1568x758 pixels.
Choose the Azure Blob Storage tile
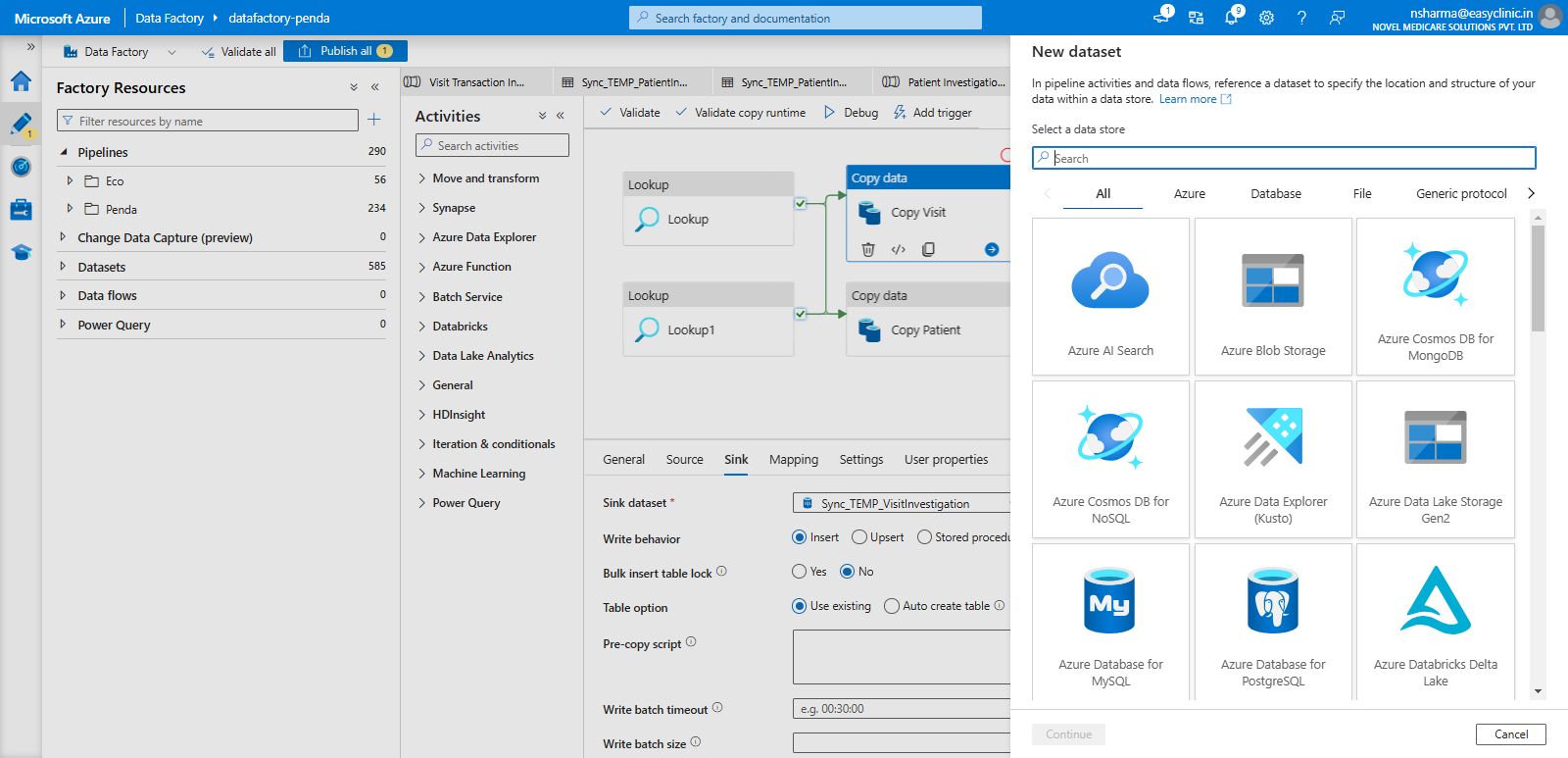click(x=1273, y=296)
